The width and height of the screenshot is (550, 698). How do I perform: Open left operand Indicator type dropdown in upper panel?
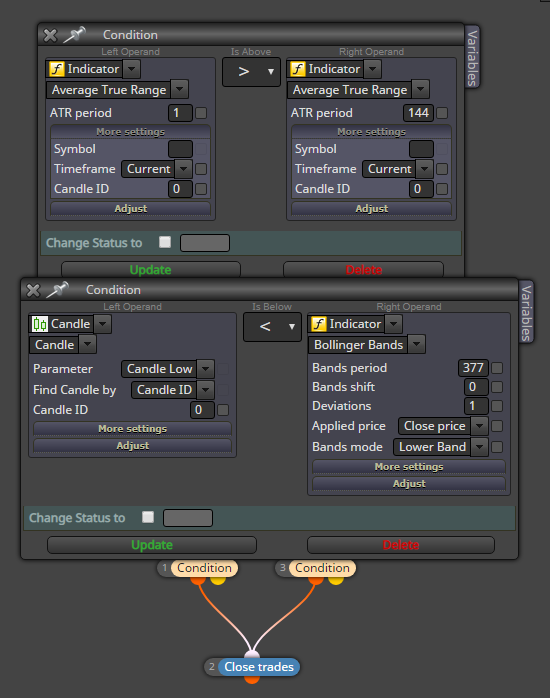131,69
